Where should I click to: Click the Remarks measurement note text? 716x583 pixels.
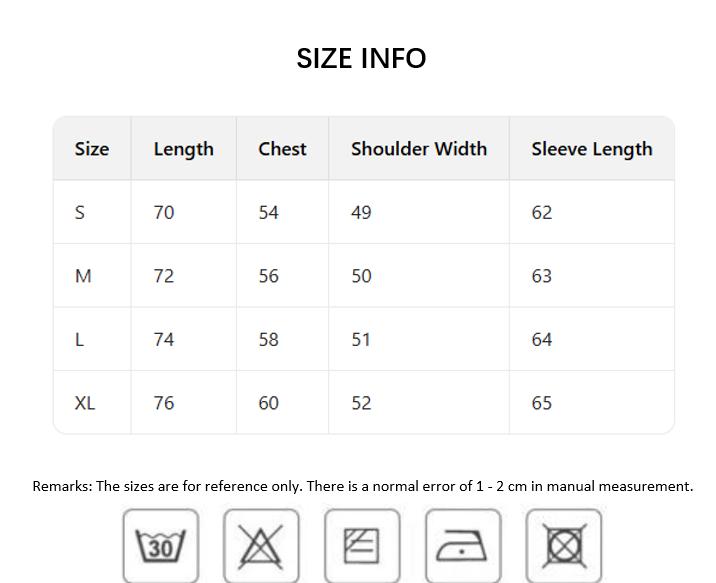[x=362, y=486]
